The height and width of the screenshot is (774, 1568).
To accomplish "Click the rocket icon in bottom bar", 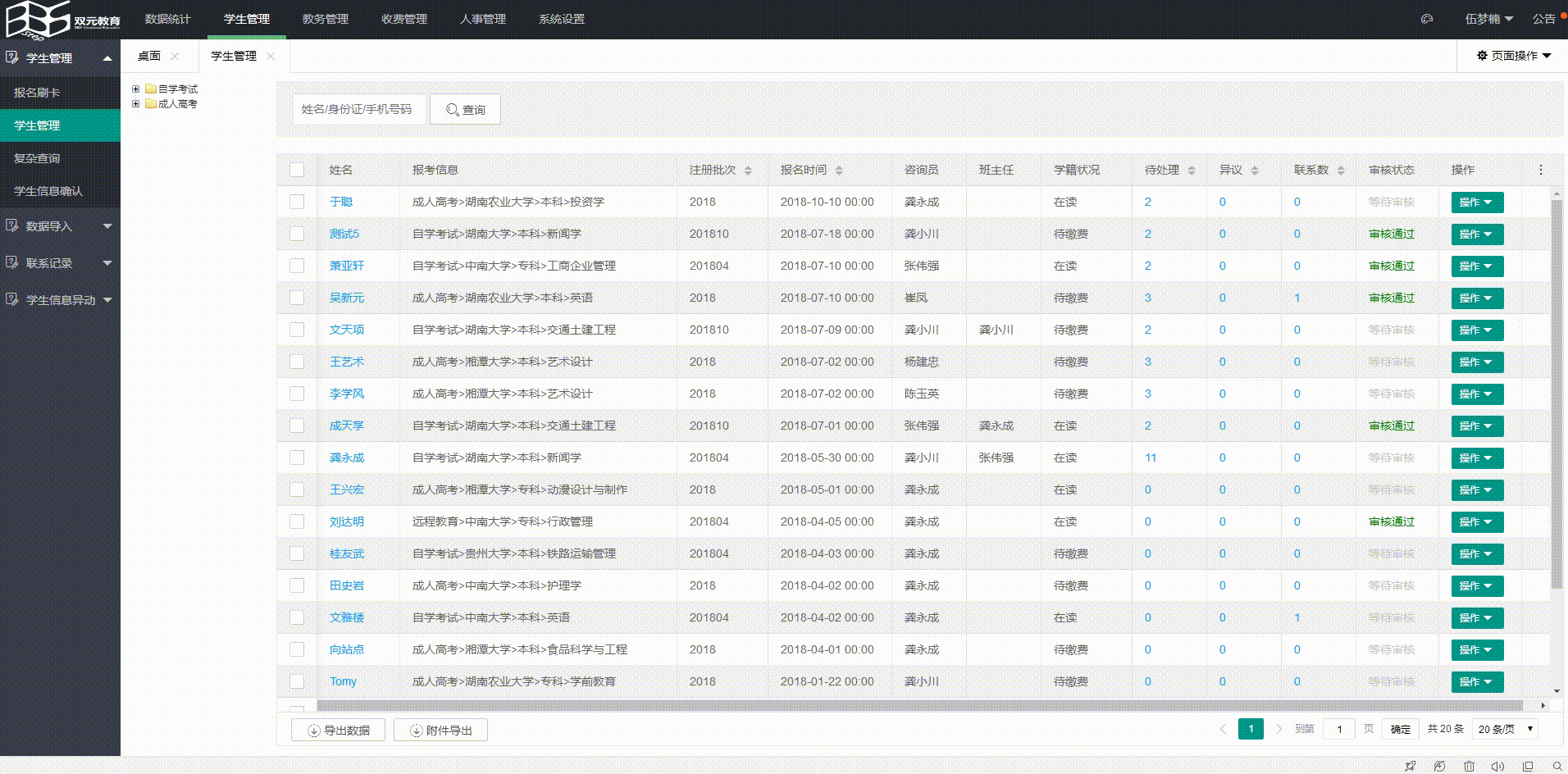I will tap(1411, 766).
